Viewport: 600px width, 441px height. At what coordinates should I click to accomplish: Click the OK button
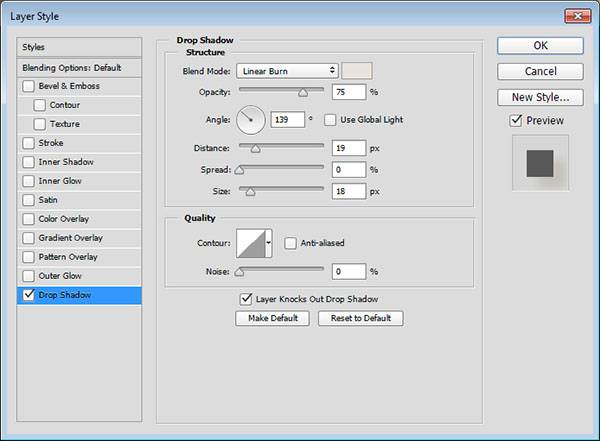[x=540, y=45]
